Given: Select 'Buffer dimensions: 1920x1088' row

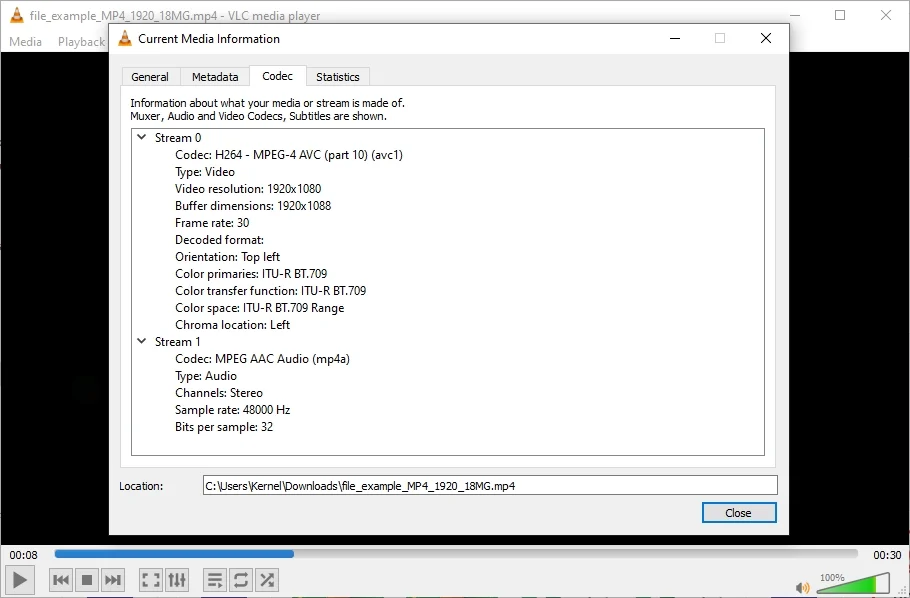Looking at the screenshot, I should point(253,206).
